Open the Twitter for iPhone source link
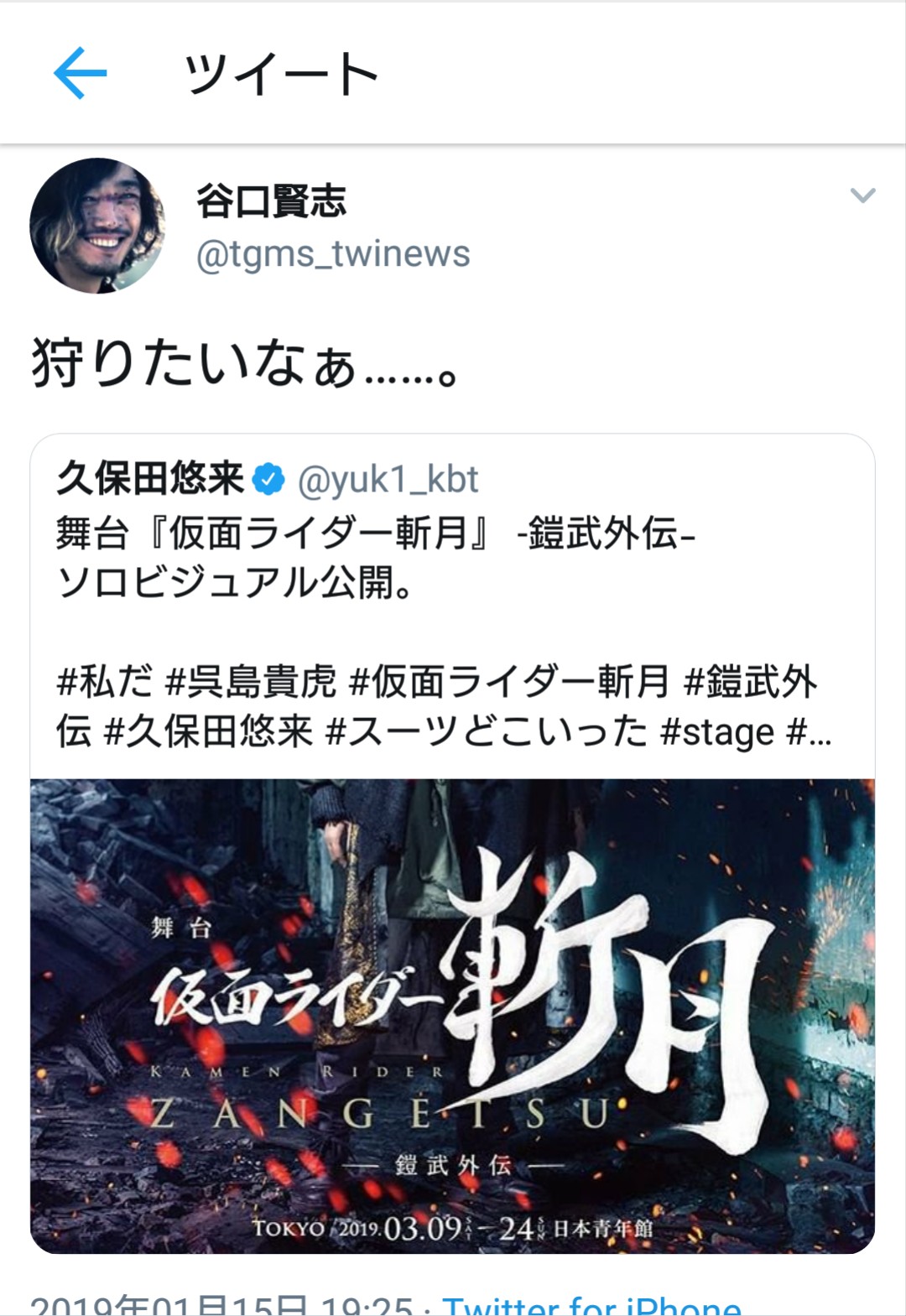The image size is (906, 1316). click(591, 1304)
